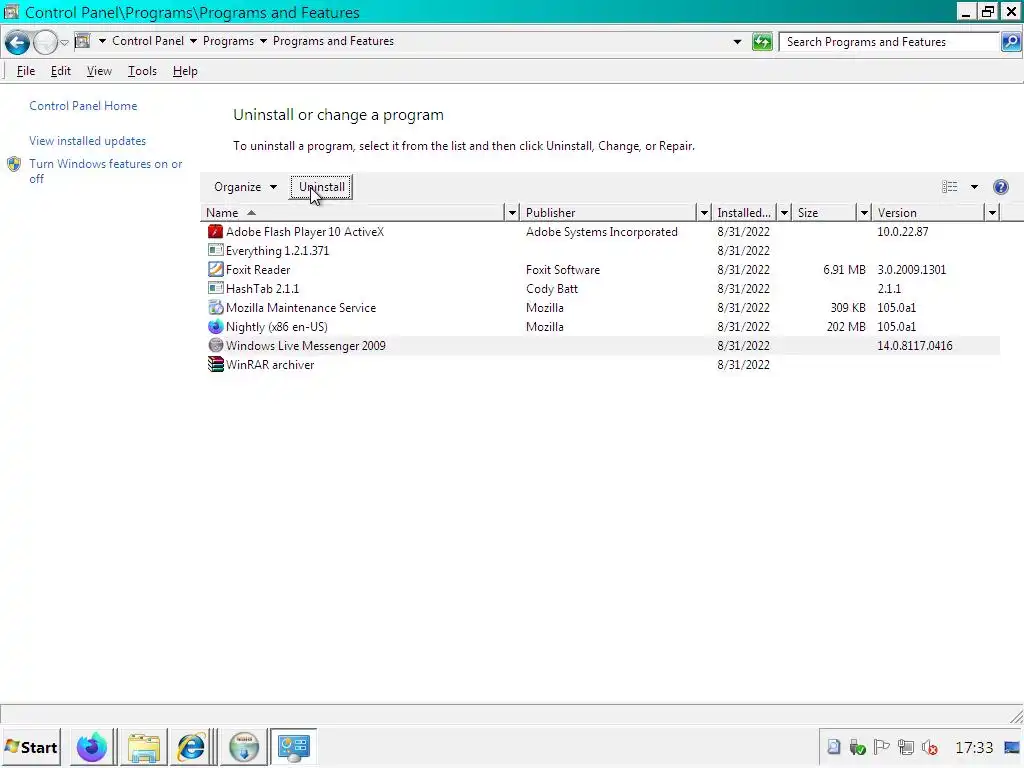Expand the Installed On column filter arrow
Viewport: 1024px width, 768px height.
[x=784, y=213]
